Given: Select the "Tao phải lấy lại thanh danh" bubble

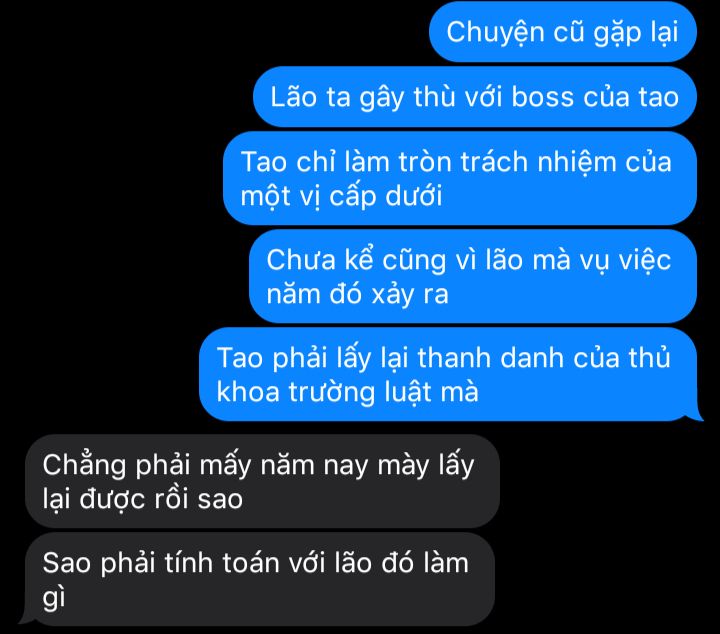Looking at the screenshot, I should (448, 374).
